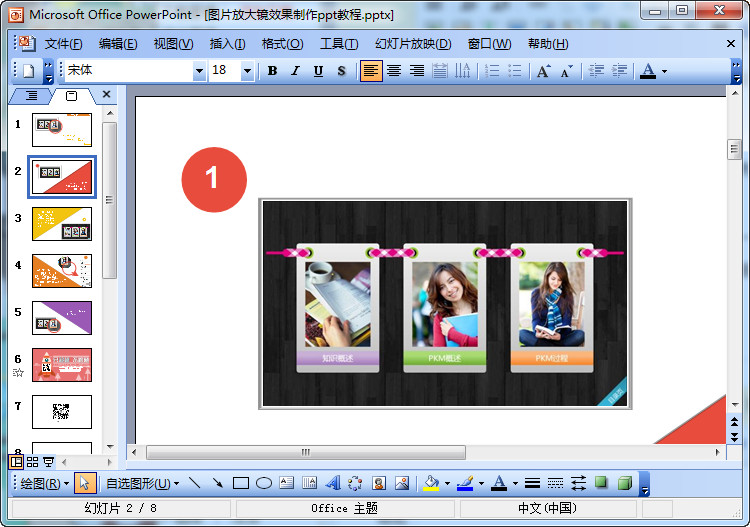Image resolution: width=750 pixels, height=527 pixels.
Task: Select slide 7 QR code thumbnail
Action: click(62, 412)
